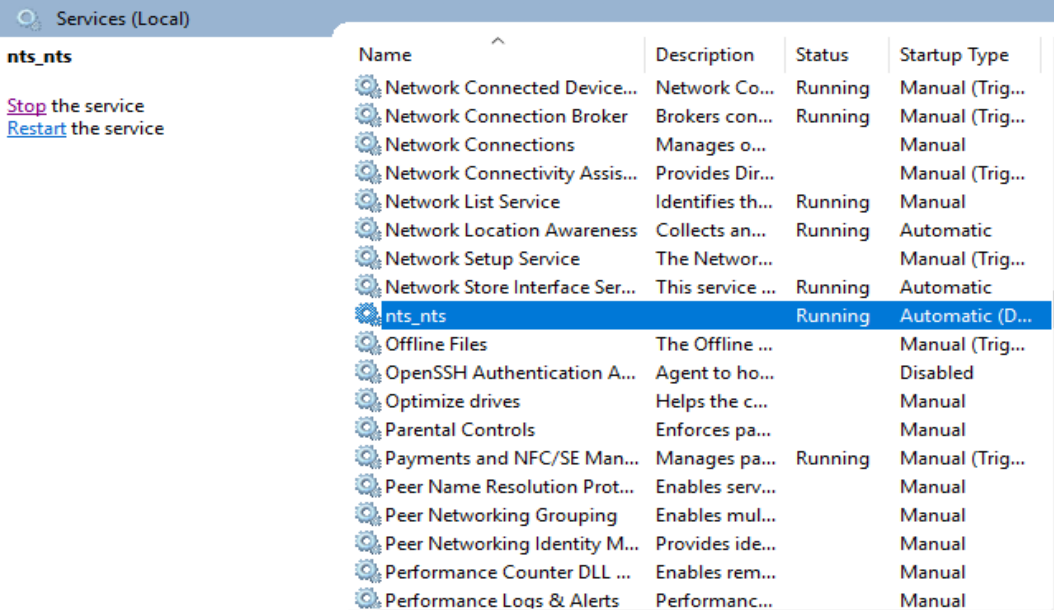Image resolution: width=1054 pixels, height=610 pixels.
Task: Select the Network Connection Broker service
Action: [506, 116]
